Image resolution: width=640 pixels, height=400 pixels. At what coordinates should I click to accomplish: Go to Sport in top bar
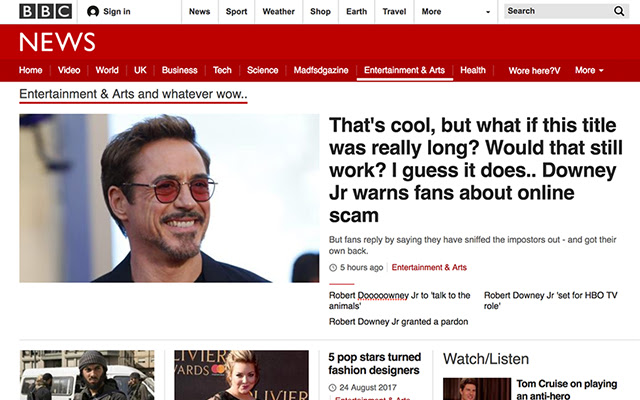pos(236,11)
